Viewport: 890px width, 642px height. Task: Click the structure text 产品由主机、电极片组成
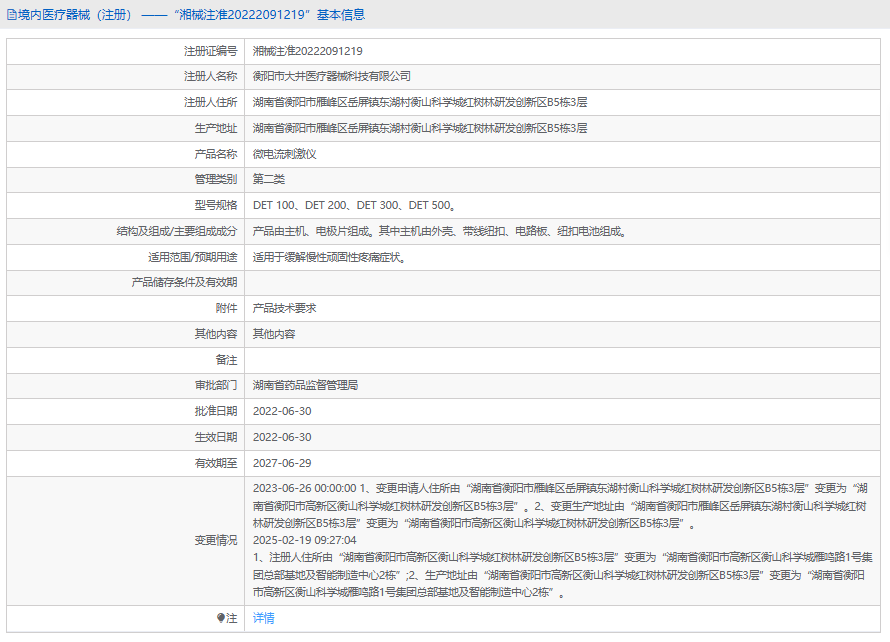pos(439,231)
